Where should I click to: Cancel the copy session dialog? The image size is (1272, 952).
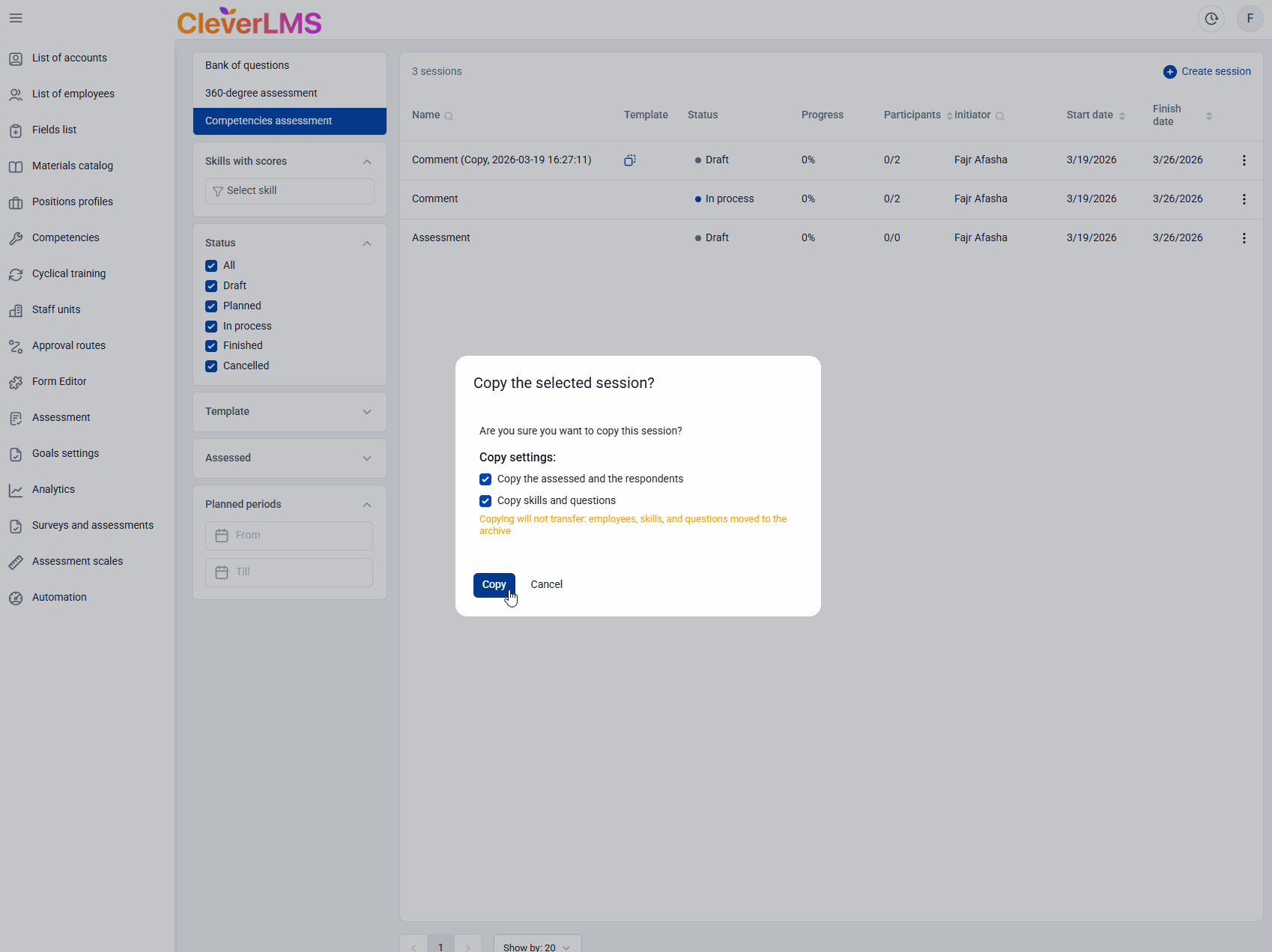point(546,585)
